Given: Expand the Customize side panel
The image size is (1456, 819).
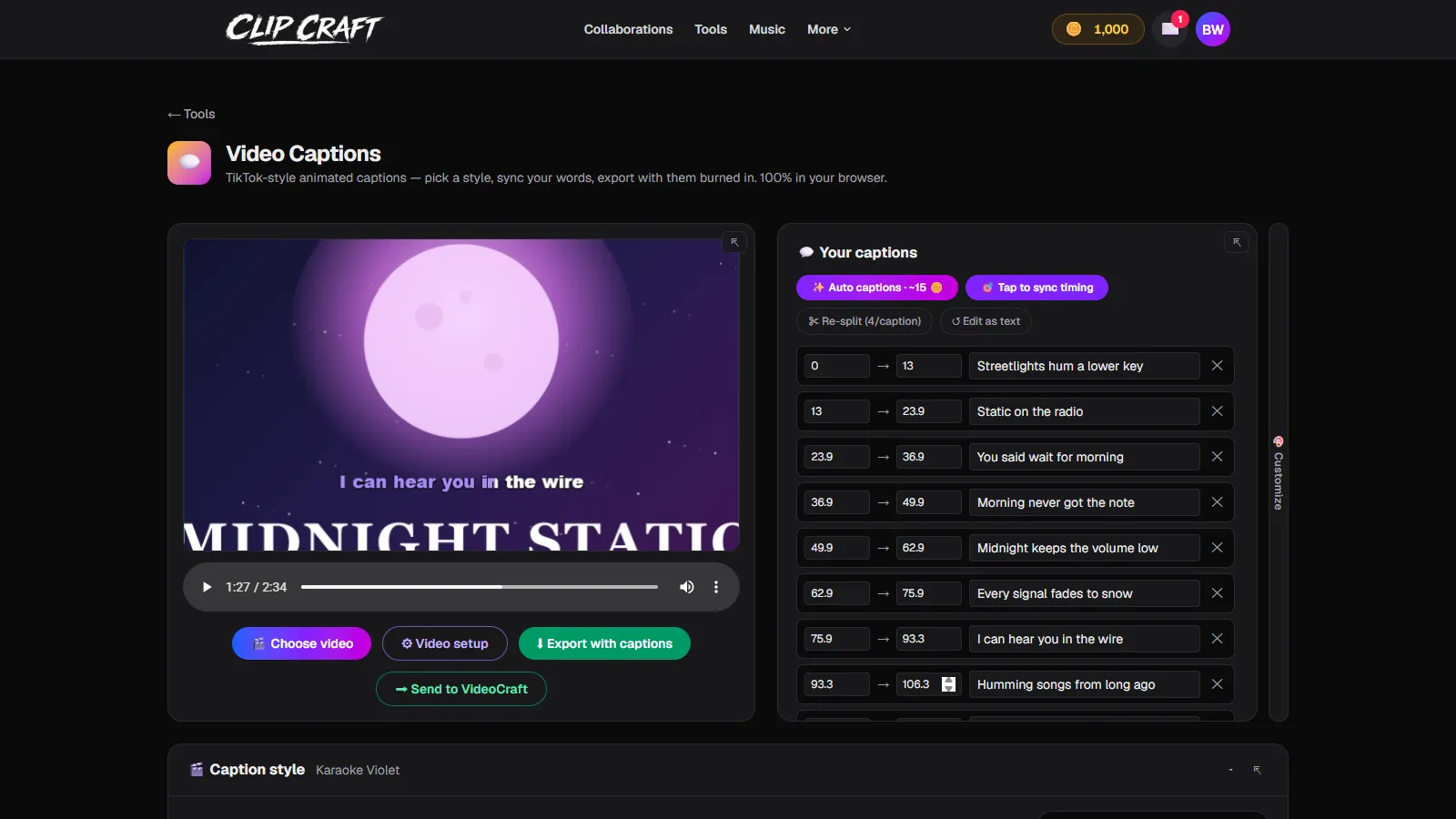Looking at the screenshot, I should pyautogui.click(x=1279, y=472).
